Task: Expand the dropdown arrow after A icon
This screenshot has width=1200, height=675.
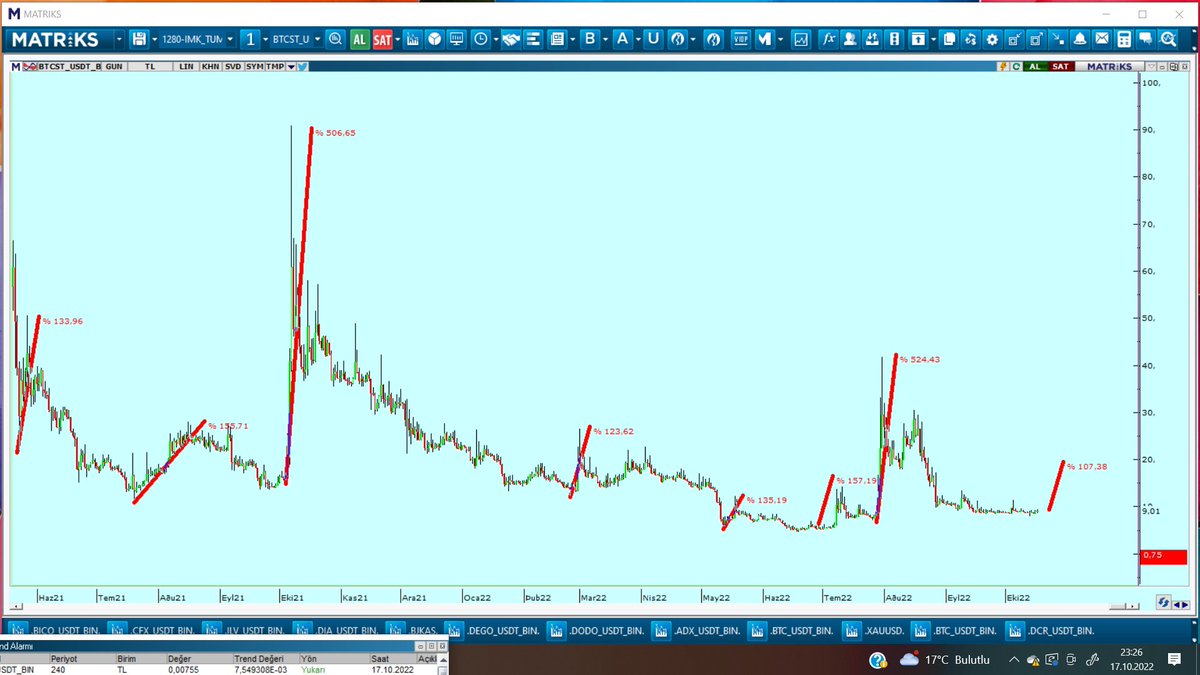Action: coord(636,39)
